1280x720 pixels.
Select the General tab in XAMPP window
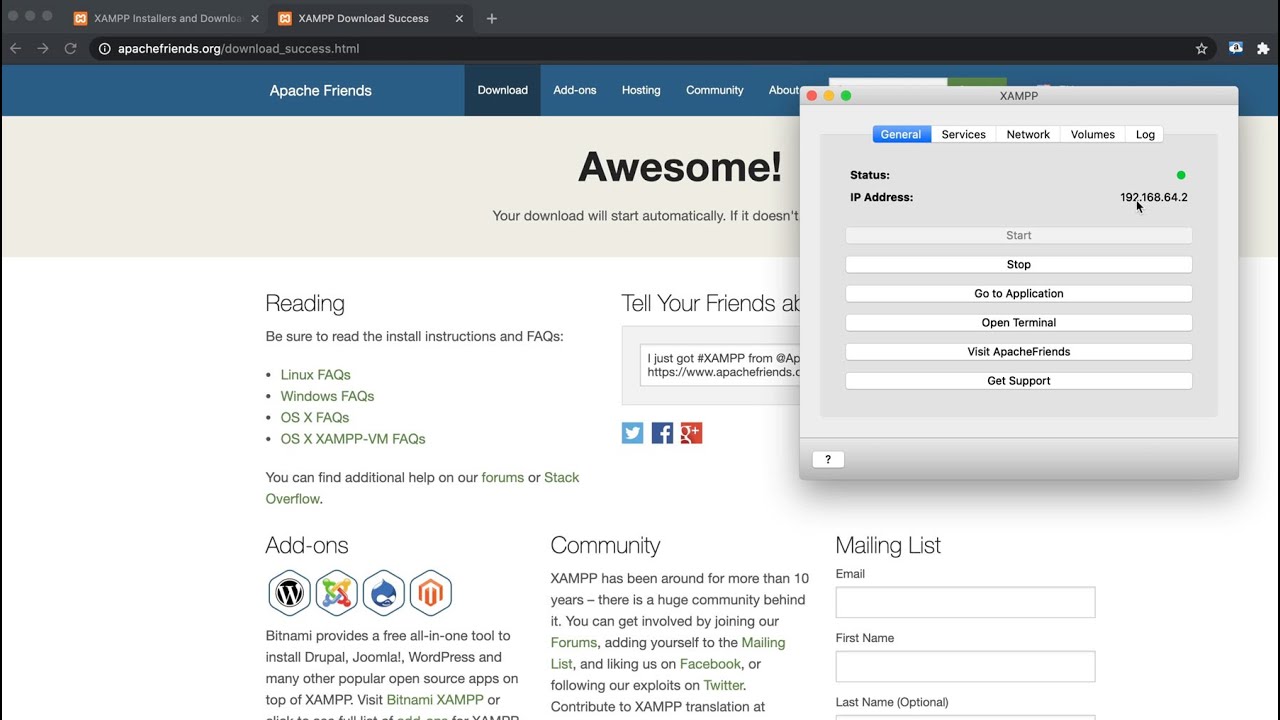pos(901,134)
